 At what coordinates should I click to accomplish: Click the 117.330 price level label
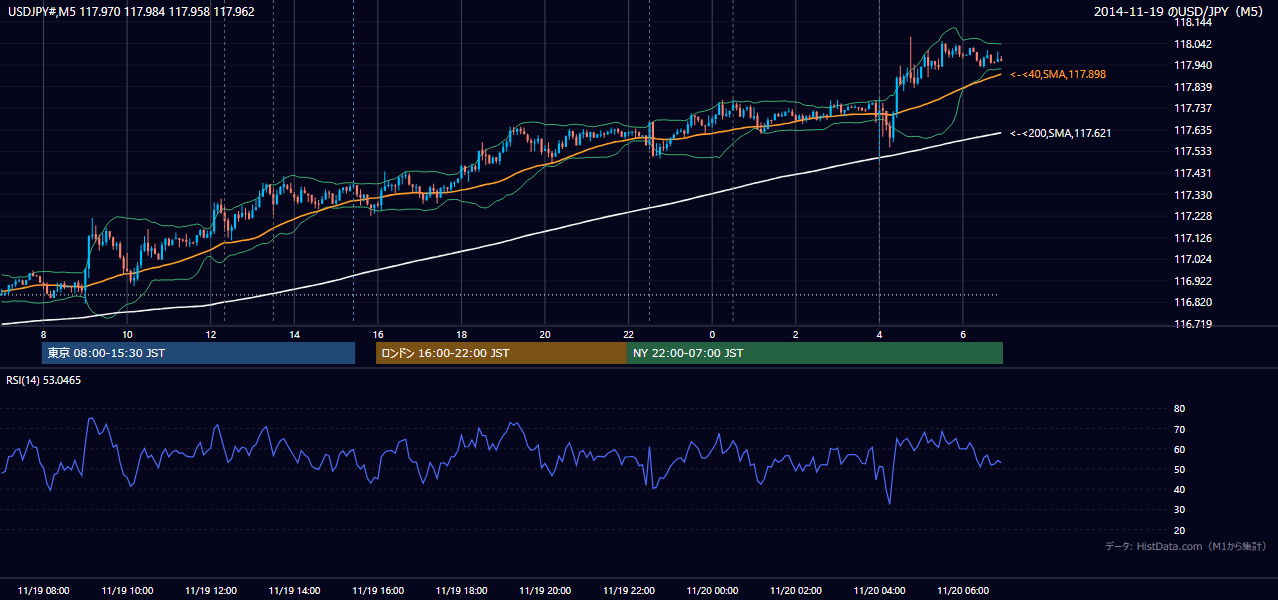(x=1192, y=195)
